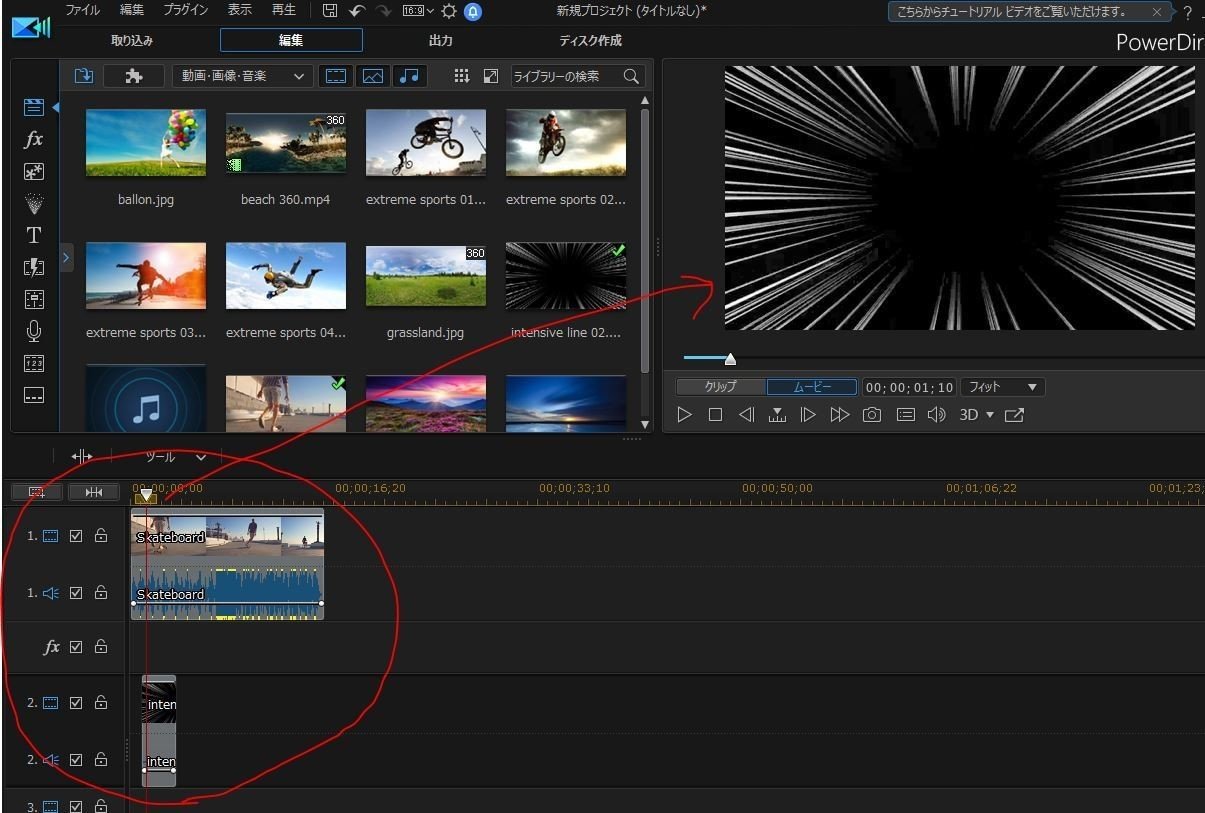Click the preview seek slider handle
The width and height of the screenshot is (1205, 813).
(730, 358)
